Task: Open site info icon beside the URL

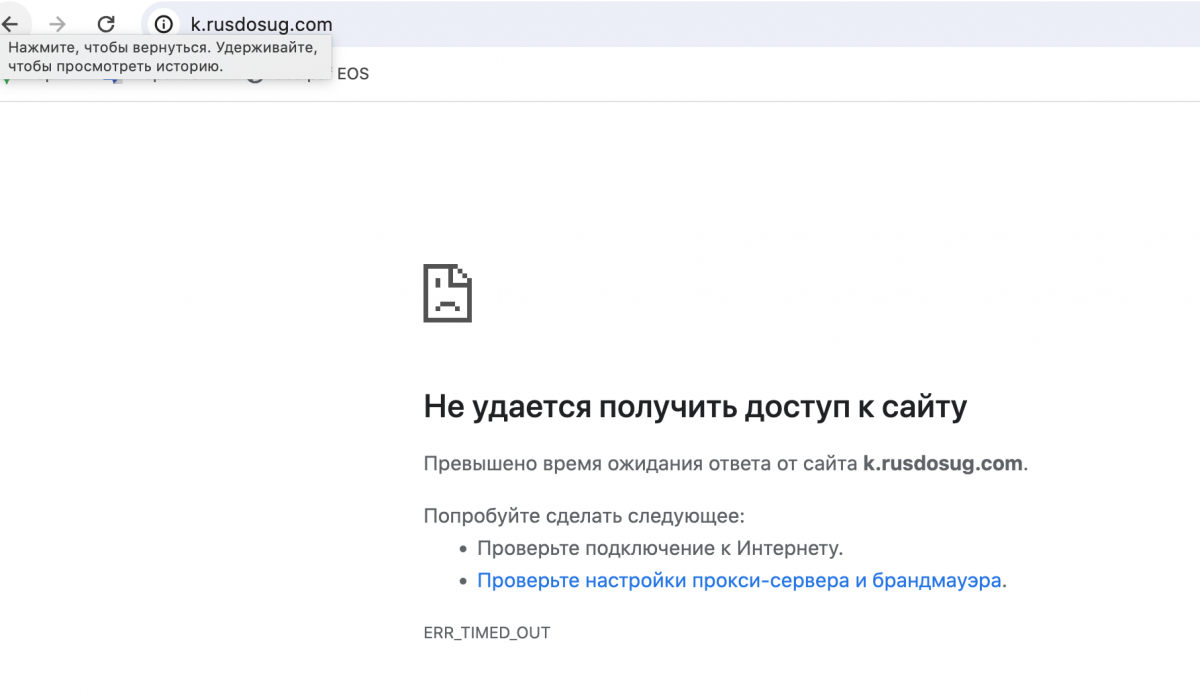Action: [x=163, y=25]
